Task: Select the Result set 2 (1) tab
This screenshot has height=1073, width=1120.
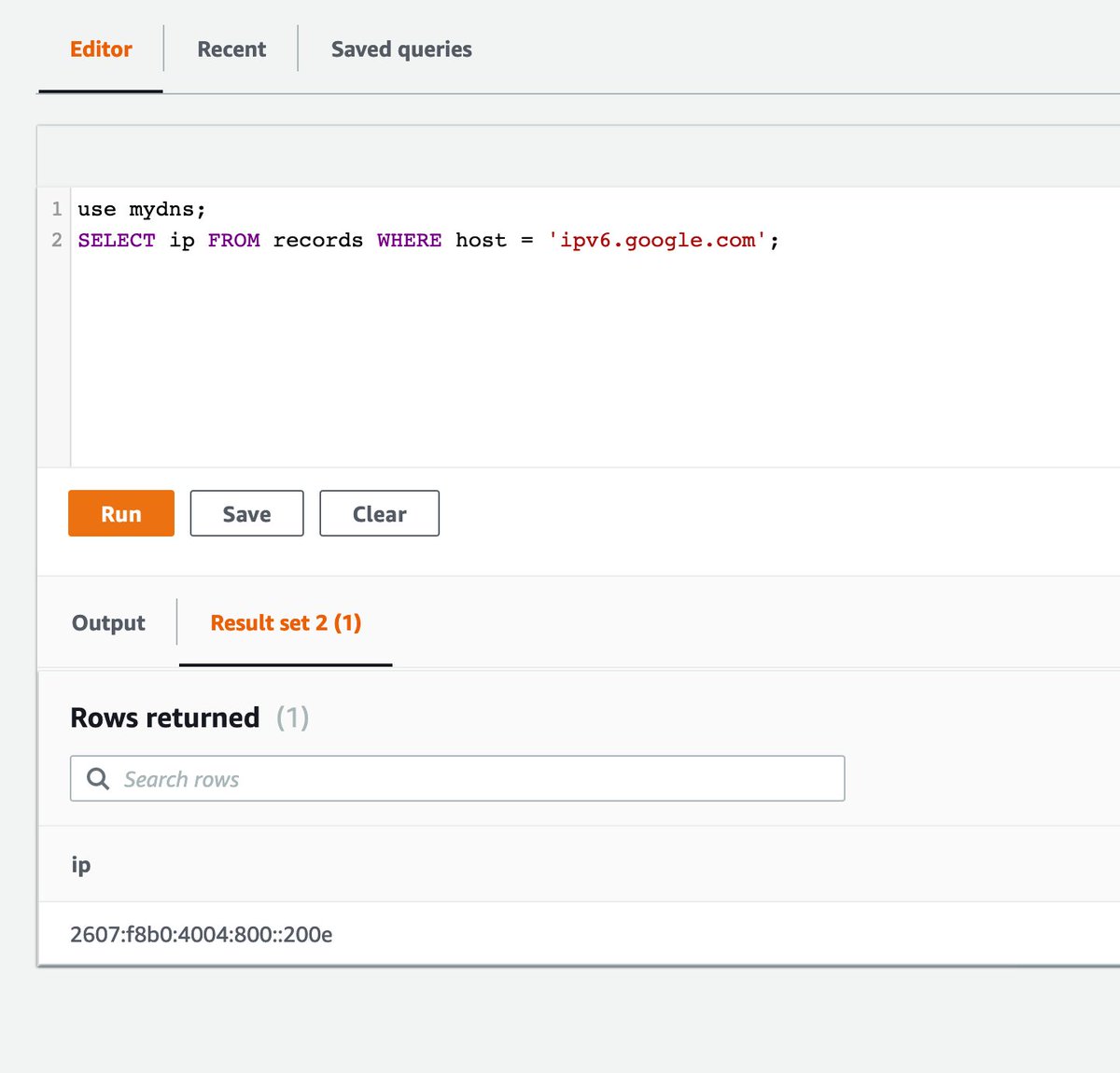Action: (x=286, y=622)
